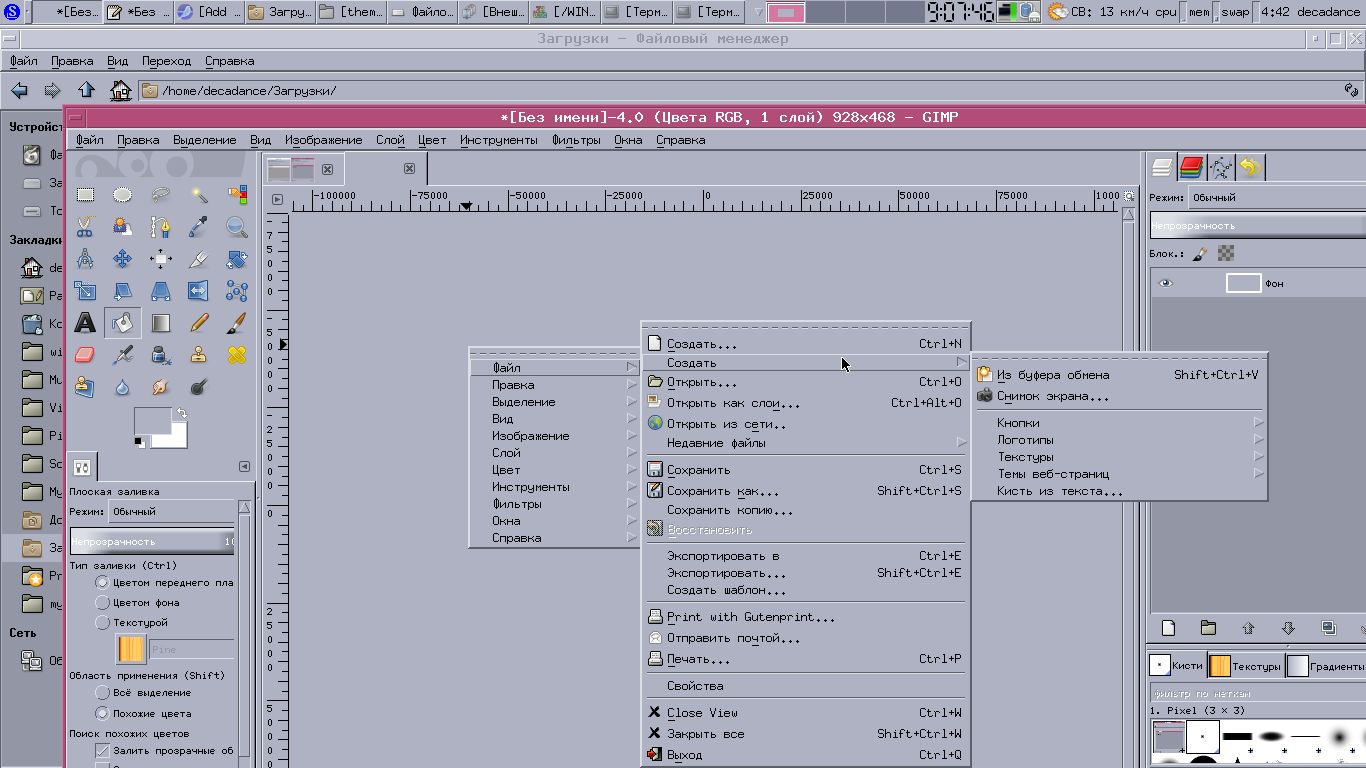This screenshot has height=768, width=1366.
Task: Select the Blend gradient tool
Action: coord(161,323)
